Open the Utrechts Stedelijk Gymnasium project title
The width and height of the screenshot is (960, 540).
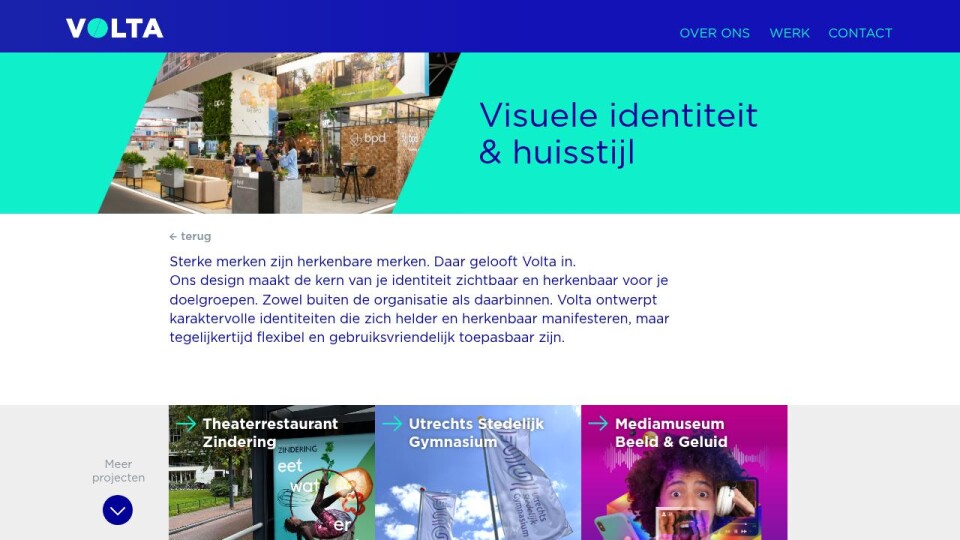coord(476,433)
